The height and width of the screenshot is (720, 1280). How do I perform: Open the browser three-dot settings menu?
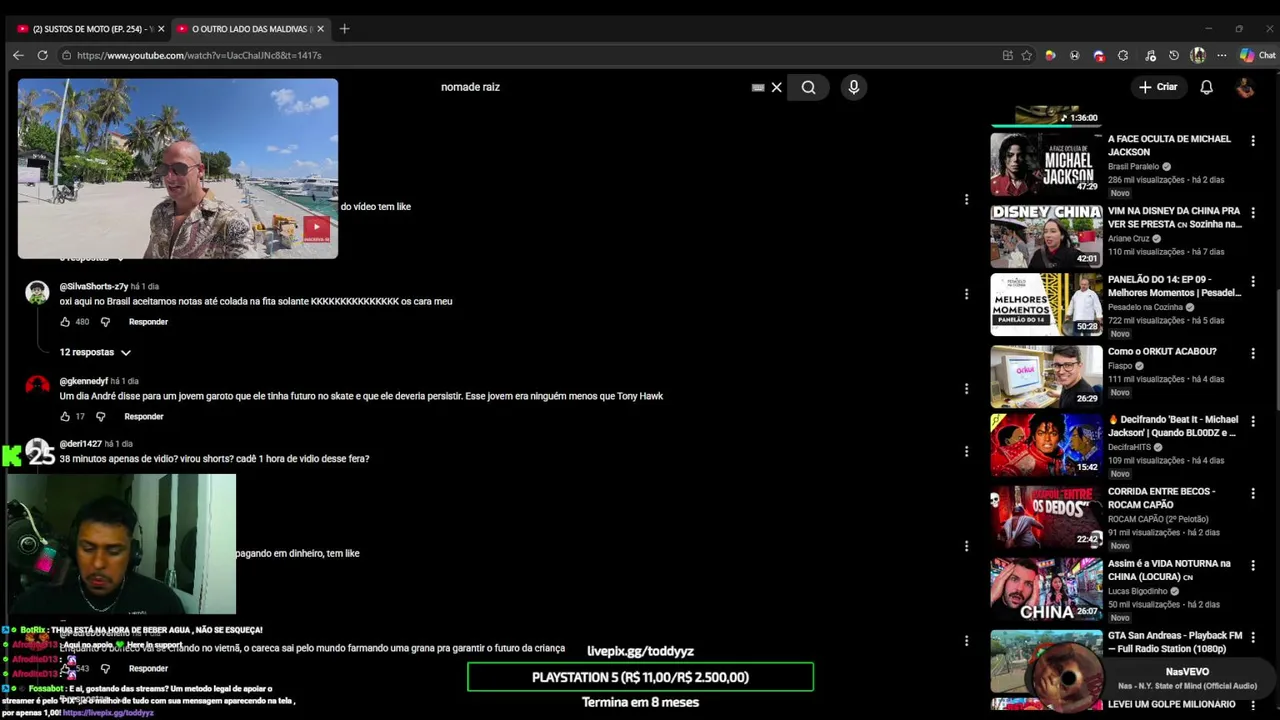(x=1222, y=55)
